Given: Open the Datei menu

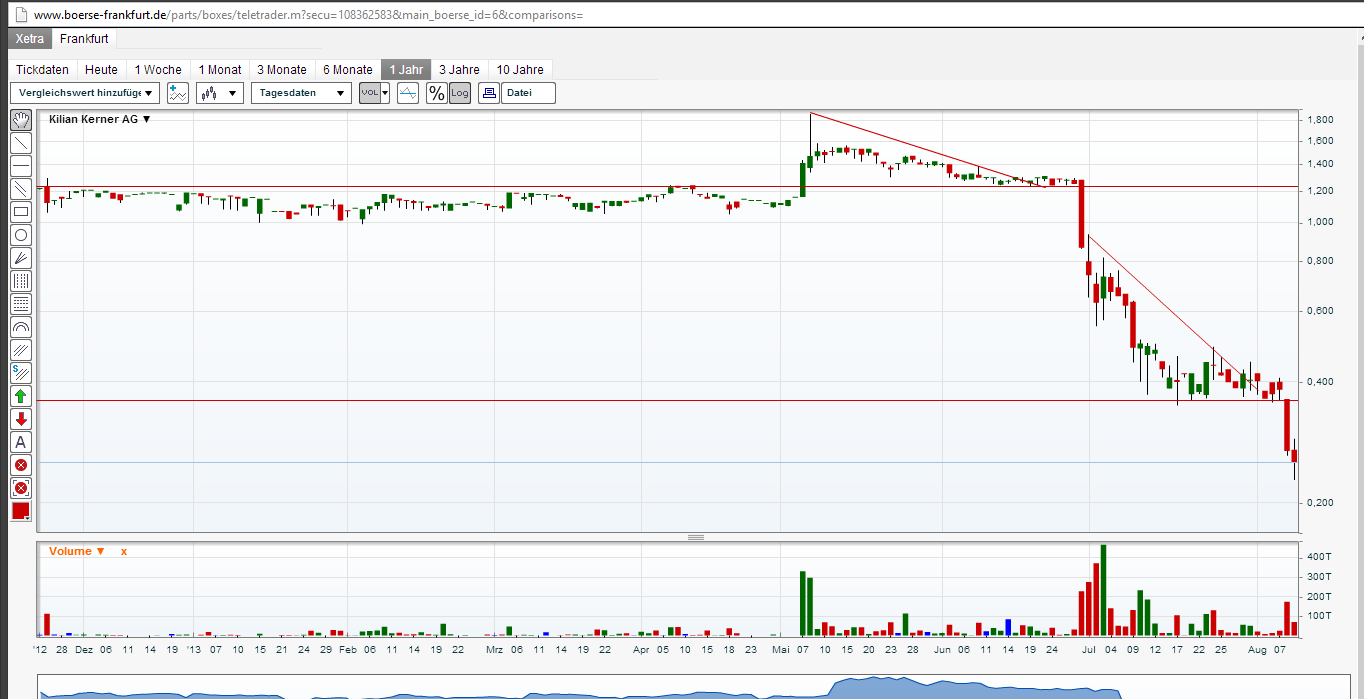Looking at the screenshot, I should coord(528,93).
